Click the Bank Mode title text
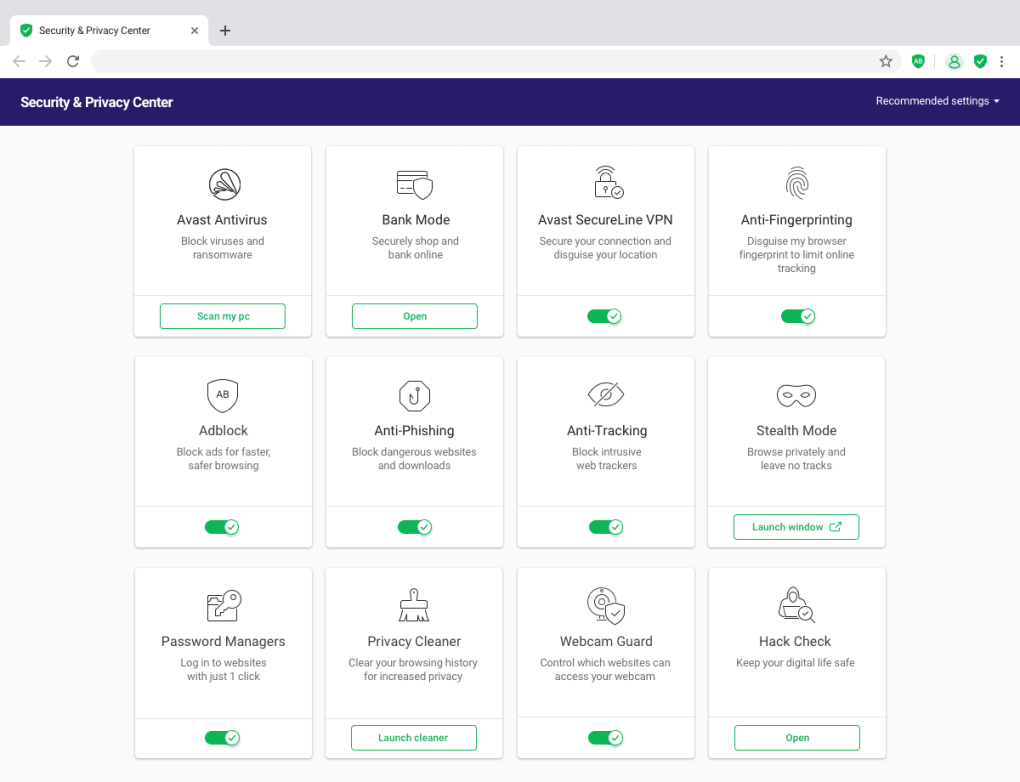The width and height of the screenshot is (1020, 782). pyautogui.click(x=416, y=220)
